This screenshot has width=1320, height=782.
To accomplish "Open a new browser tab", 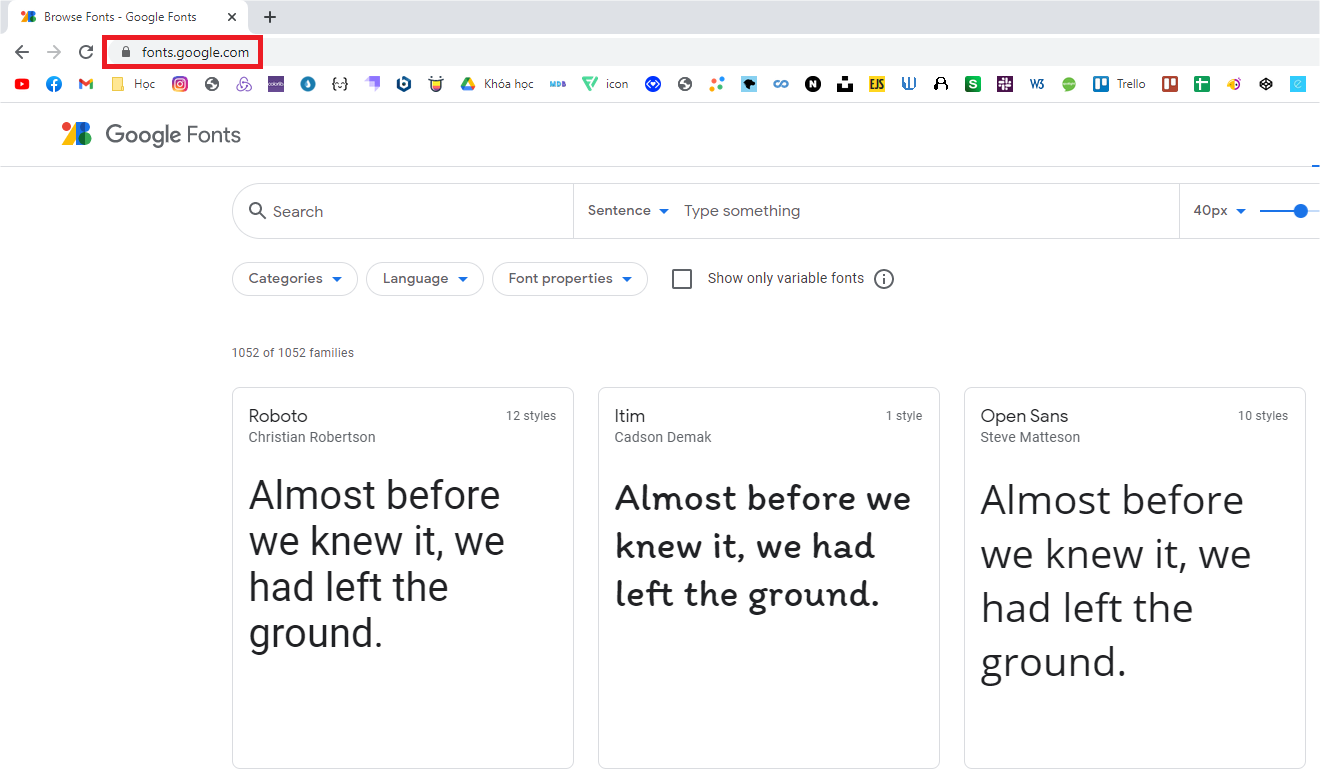I will 270,17.
